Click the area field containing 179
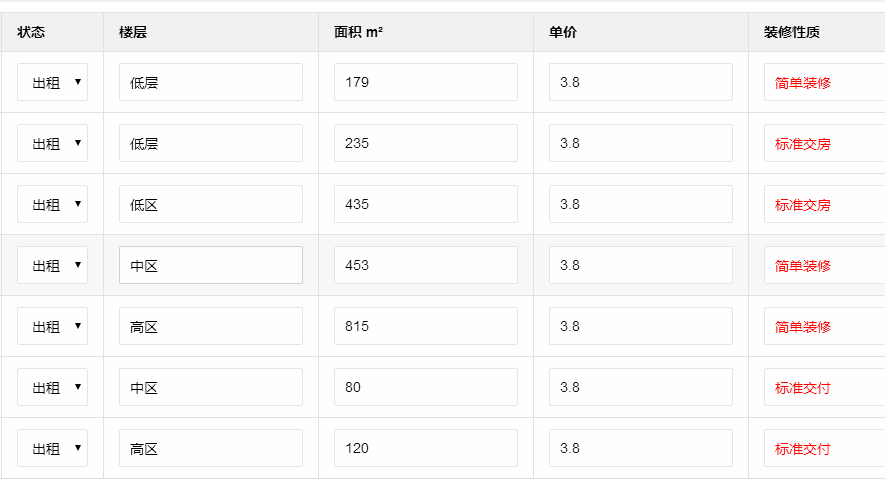The height and width of the screenshot is (482, 885). click(x=425, y=82)
